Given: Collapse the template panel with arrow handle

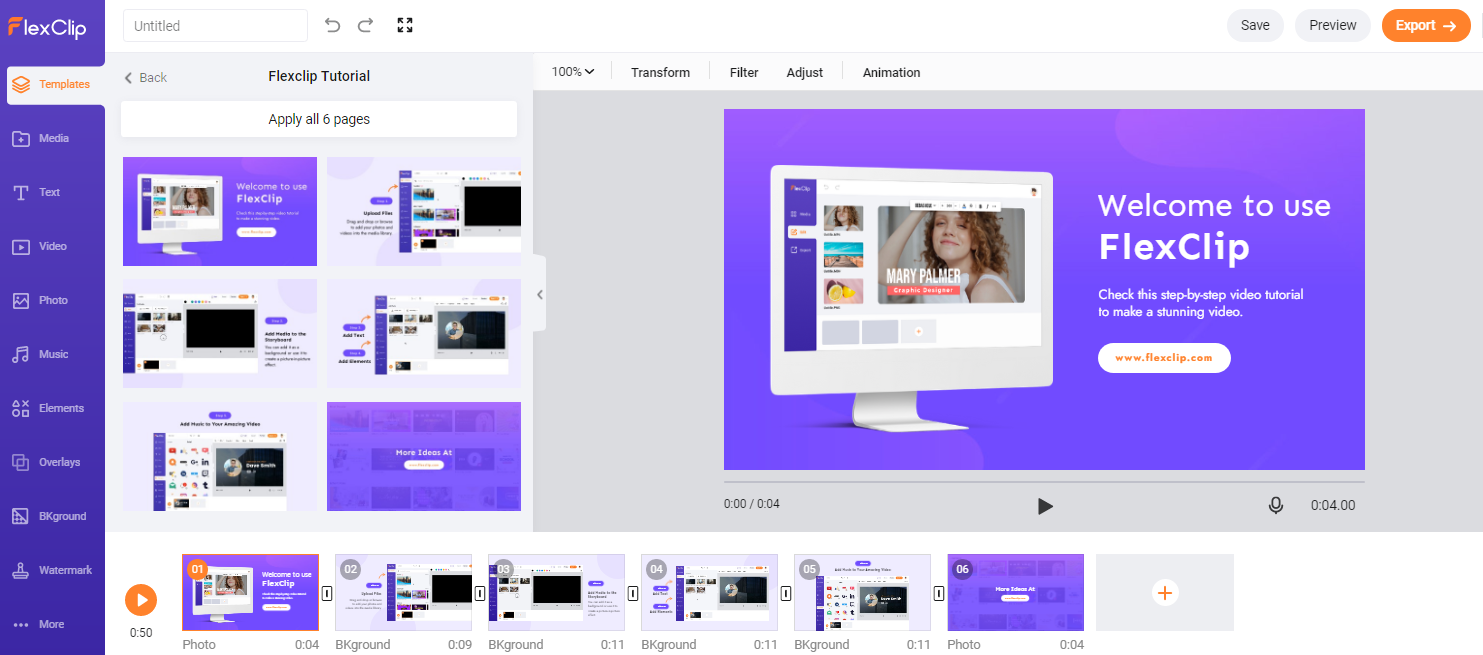Looking at the screenshot, I should [x=540, y=294].
